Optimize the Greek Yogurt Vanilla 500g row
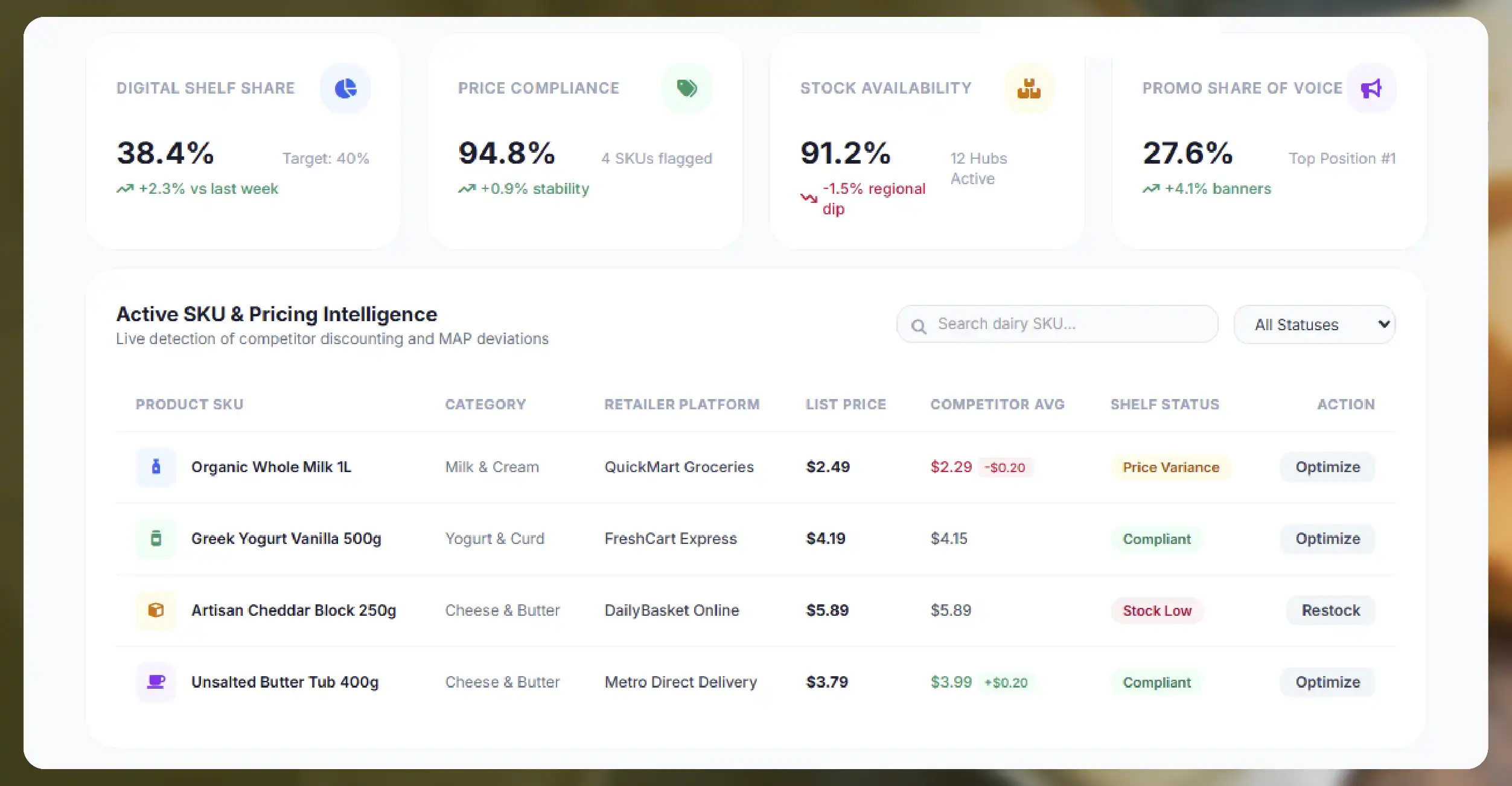This screenshot has height=786, width=1512. click(1327, 538)
